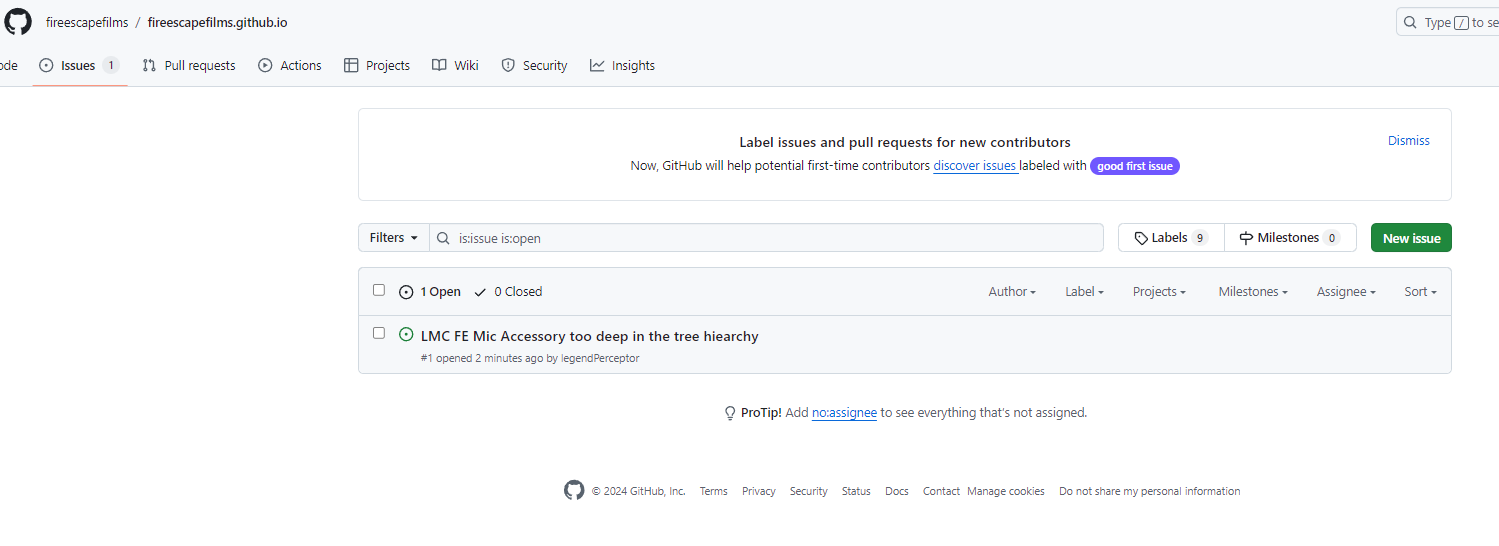This screenshot has width=1499, height=546.
Task: Expand the Assignee filter dropdown
Action: tap(1346, 292)
